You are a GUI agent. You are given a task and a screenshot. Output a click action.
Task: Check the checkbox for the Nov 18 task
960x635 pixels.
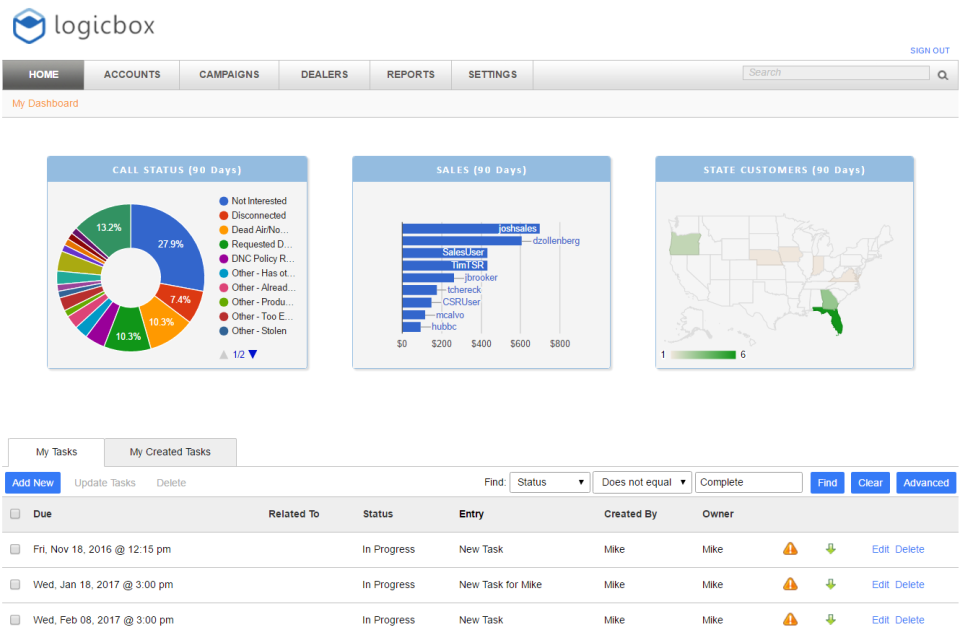17,549
